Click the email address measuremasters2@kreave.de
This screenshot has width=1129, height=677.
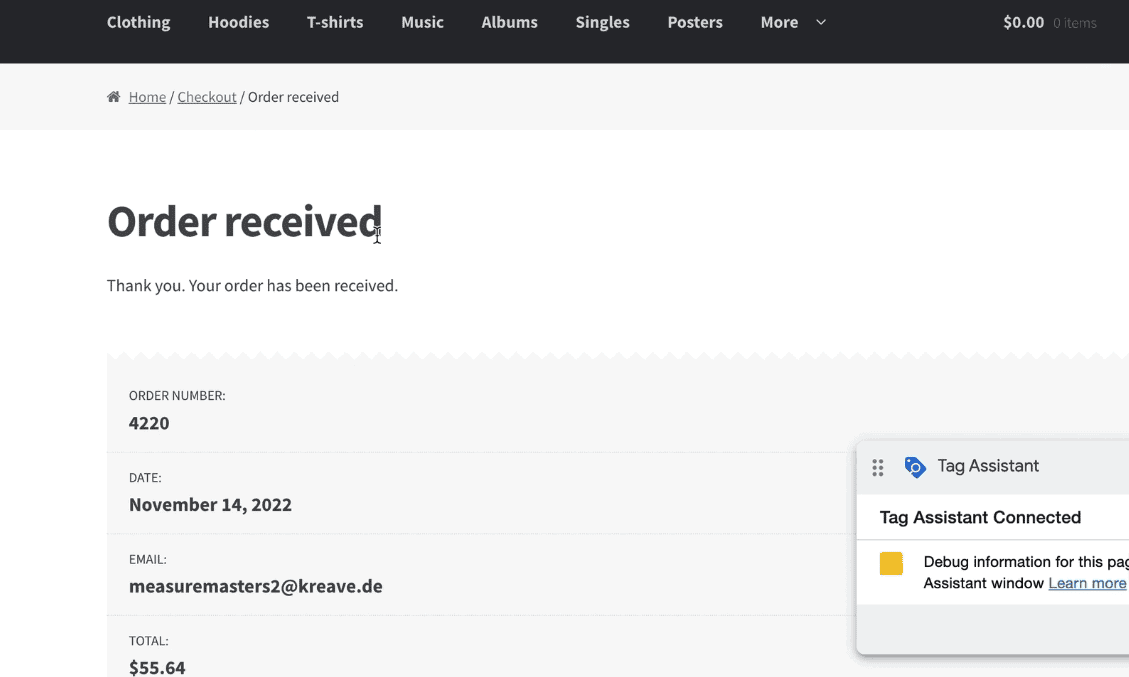[255, 586]
